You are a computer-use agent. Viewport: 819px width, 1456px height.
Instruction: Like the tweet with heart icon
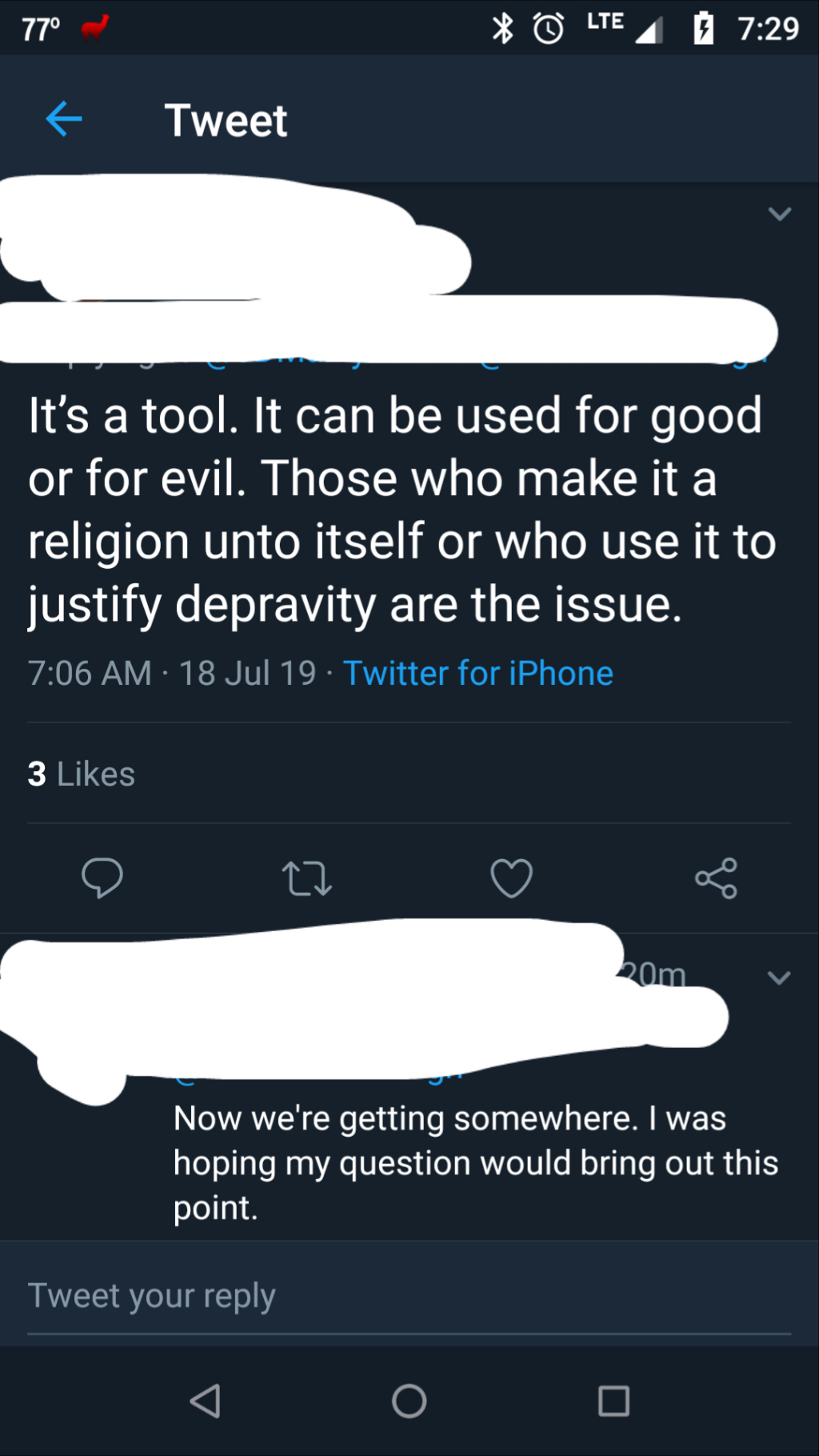click(511, 878)
